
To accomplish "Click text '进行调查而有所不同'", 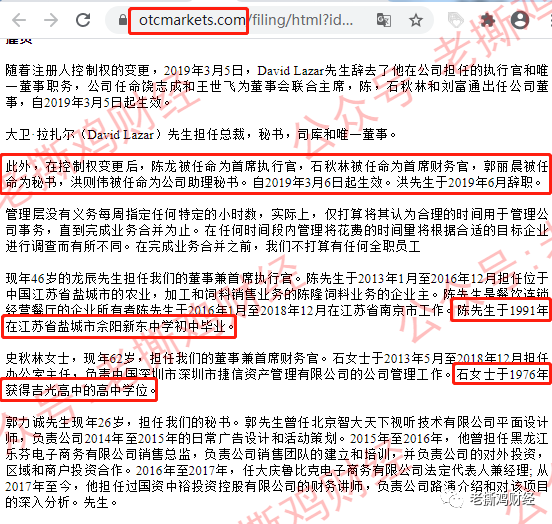I will pos(64,247).
